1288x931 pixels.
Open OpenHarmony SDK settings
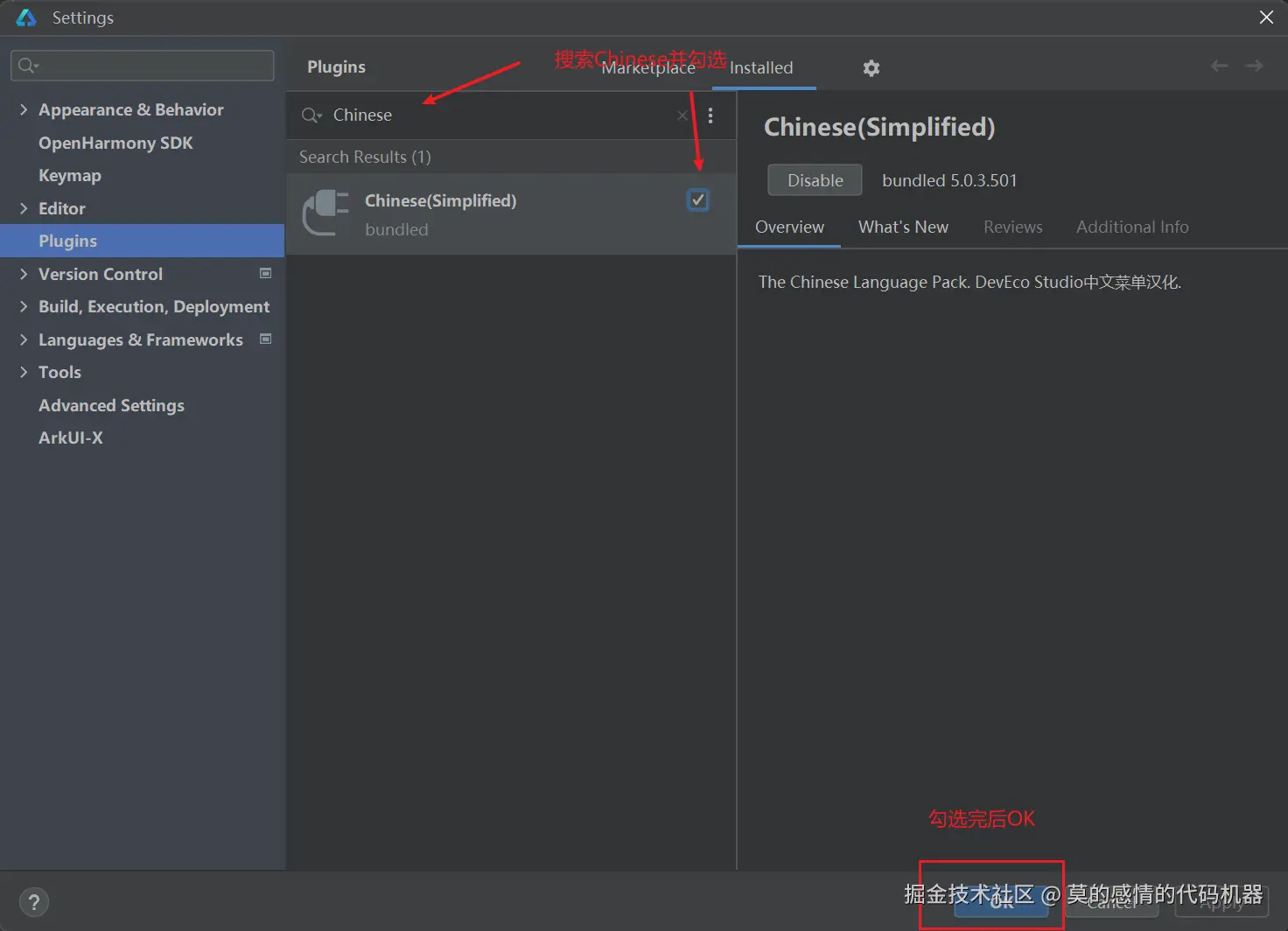[115, 143]
